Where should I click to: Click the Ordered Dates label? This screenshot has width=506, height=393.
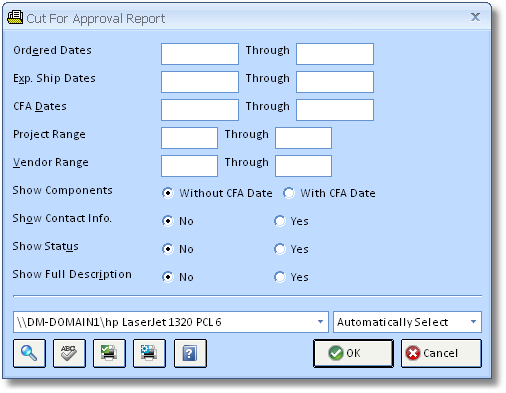(52, 50)
